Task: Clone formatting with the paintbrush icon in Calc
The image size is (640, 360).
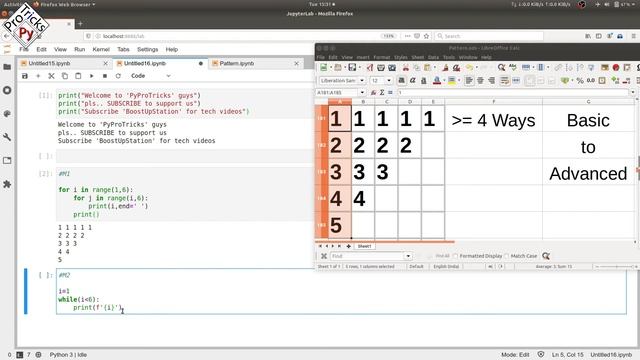Action: (x=445, y=68)
